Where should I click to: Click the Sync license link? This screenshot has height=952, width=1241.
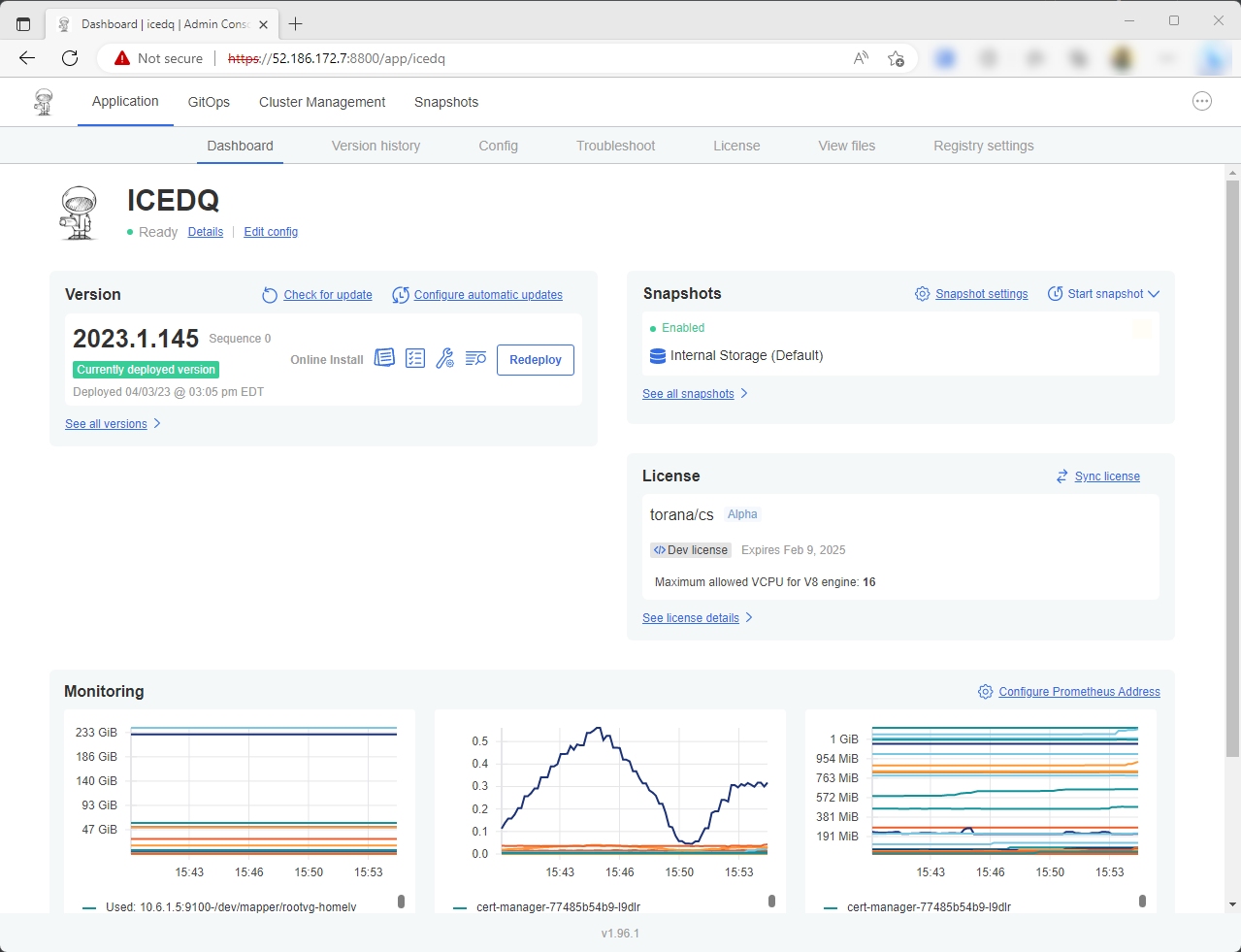(x=1107, y=476)
